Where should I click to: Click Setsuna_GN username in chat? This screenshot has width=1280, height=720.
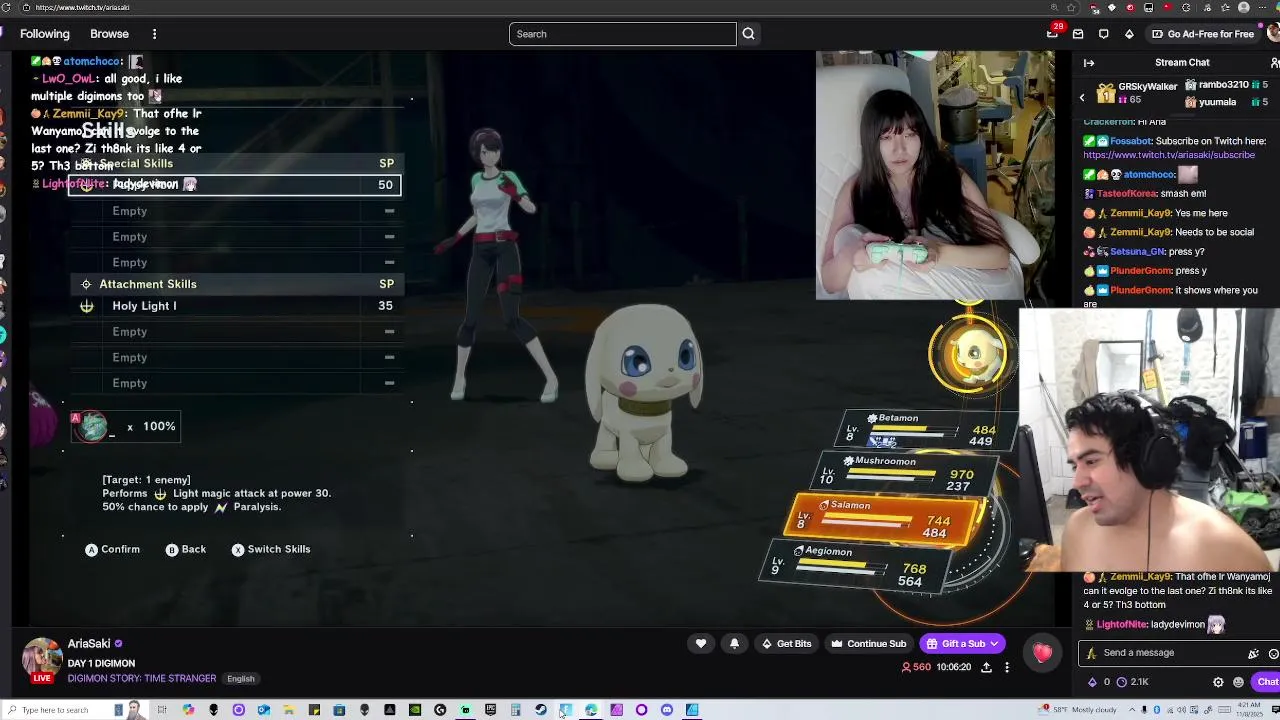[1137, 251]
